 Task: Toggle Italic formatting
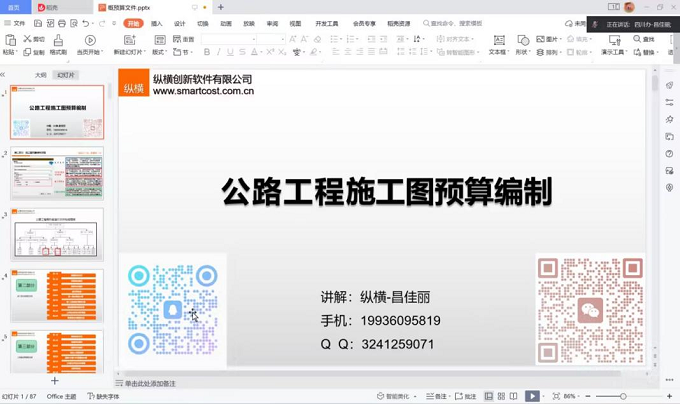click(x=219, y=52)
